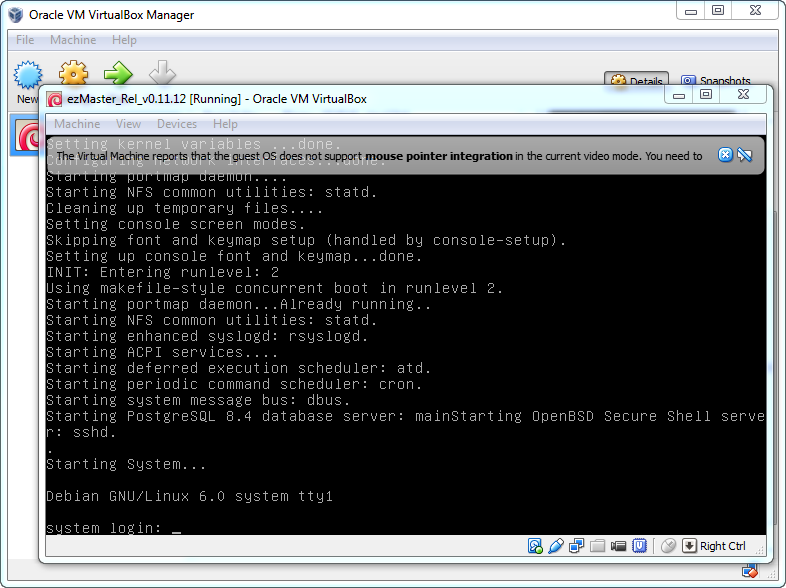Screen dimensions: 786x588
Task: Click the video capture status icon
Action: [x=619, y=546]
